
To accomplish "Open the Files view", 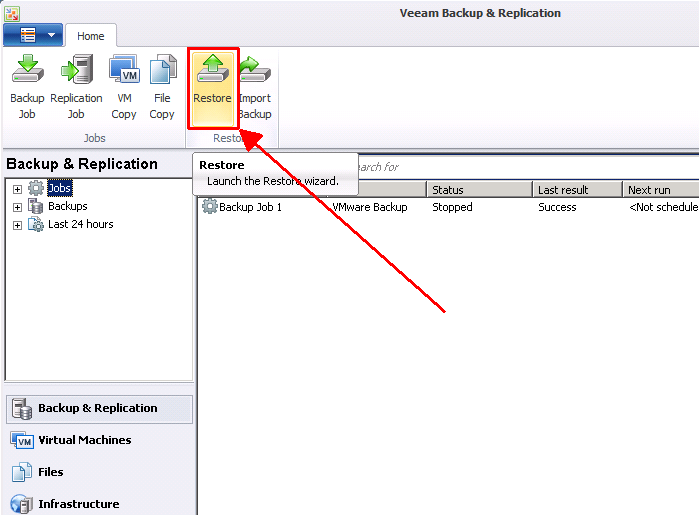I will (x=99, y=472).
